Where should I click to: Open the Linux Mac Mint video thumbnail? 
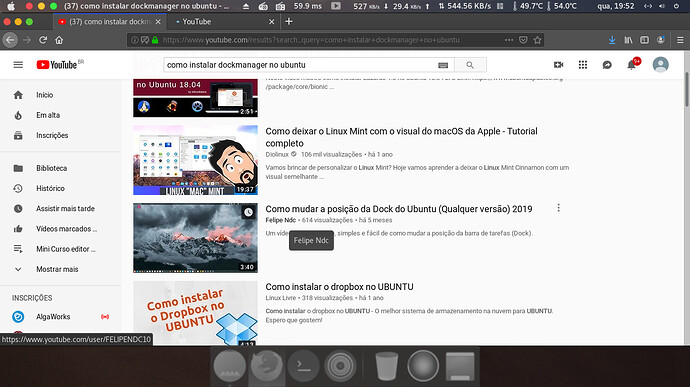[195, 160]
